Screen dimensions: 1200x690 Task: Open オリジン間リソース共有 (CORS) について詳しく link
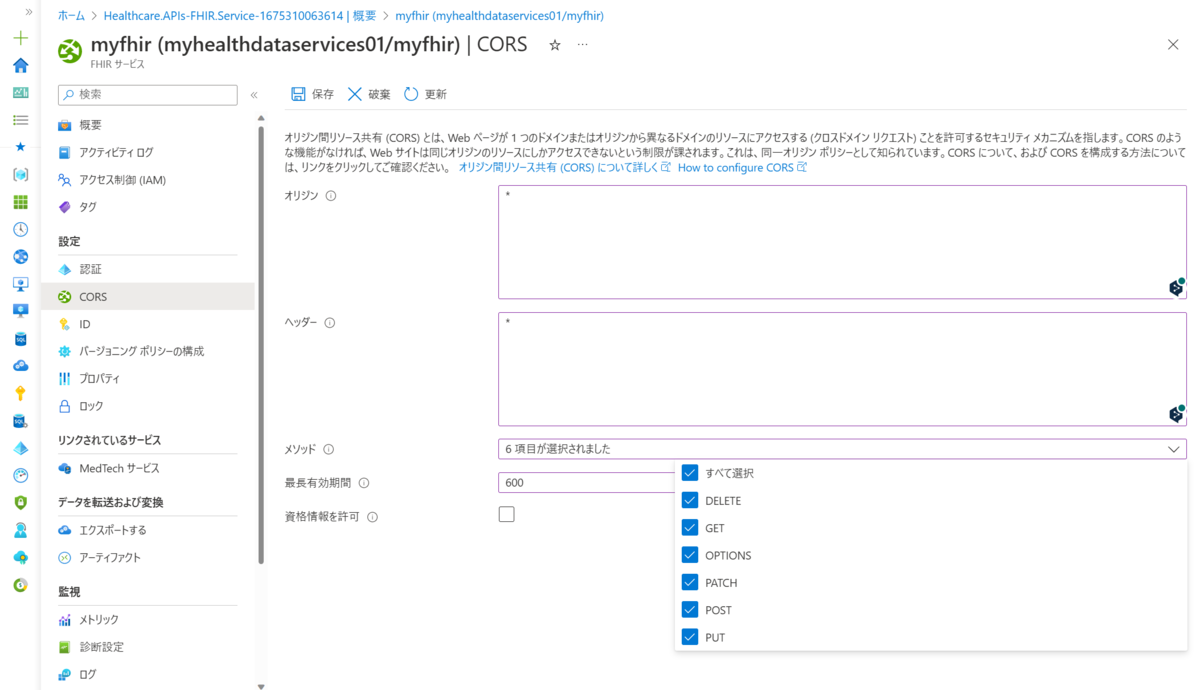564,168
